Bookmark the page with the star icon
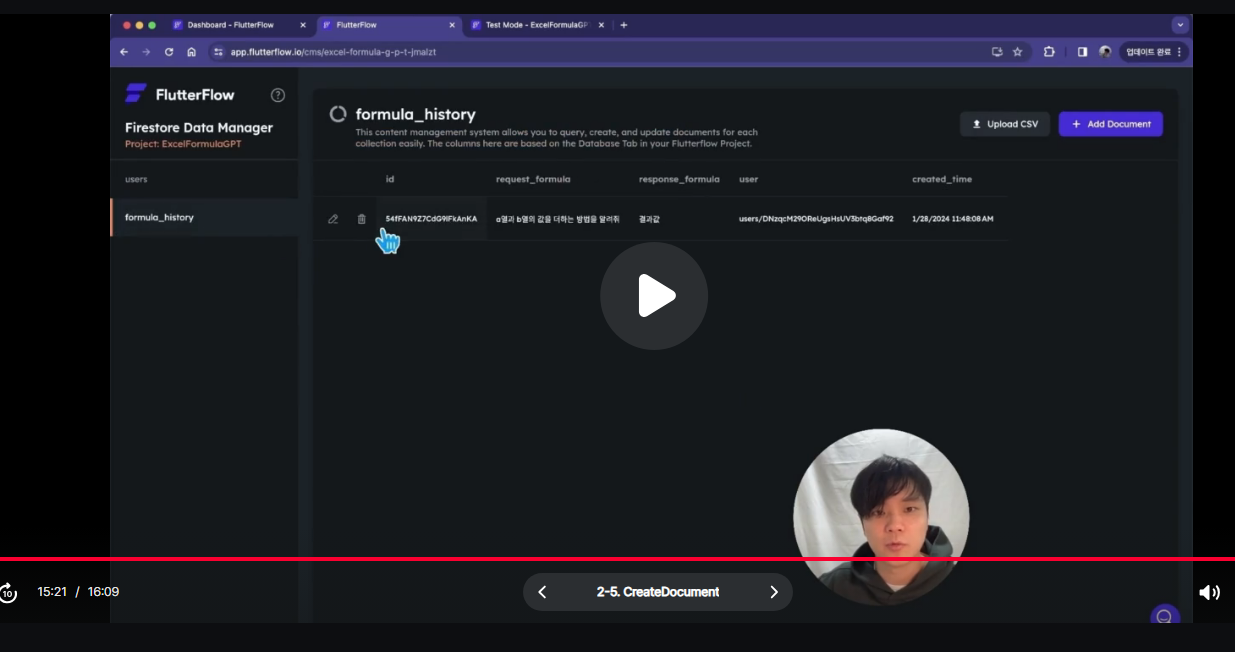This screenshot has height=652, width=1235. pos(1017,52)
